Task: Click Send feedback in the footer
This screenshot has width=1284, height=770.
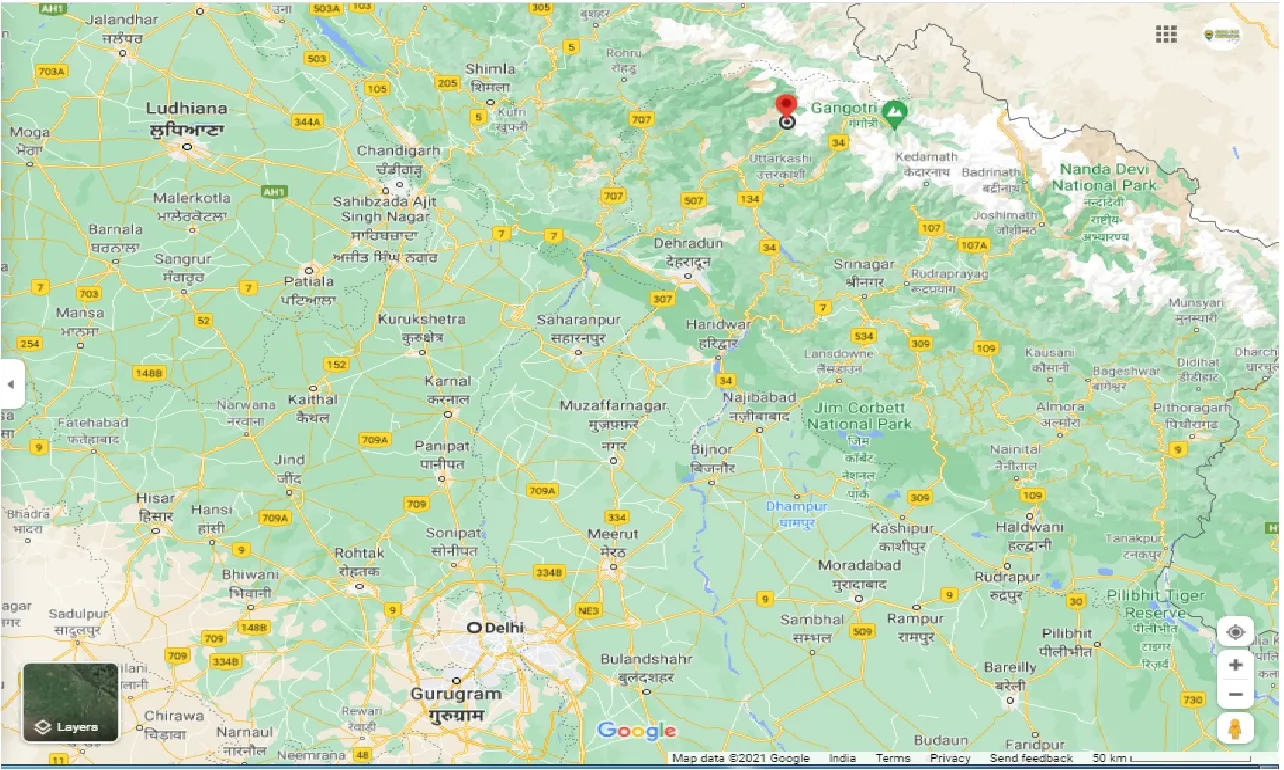Action: (1031, 759)
